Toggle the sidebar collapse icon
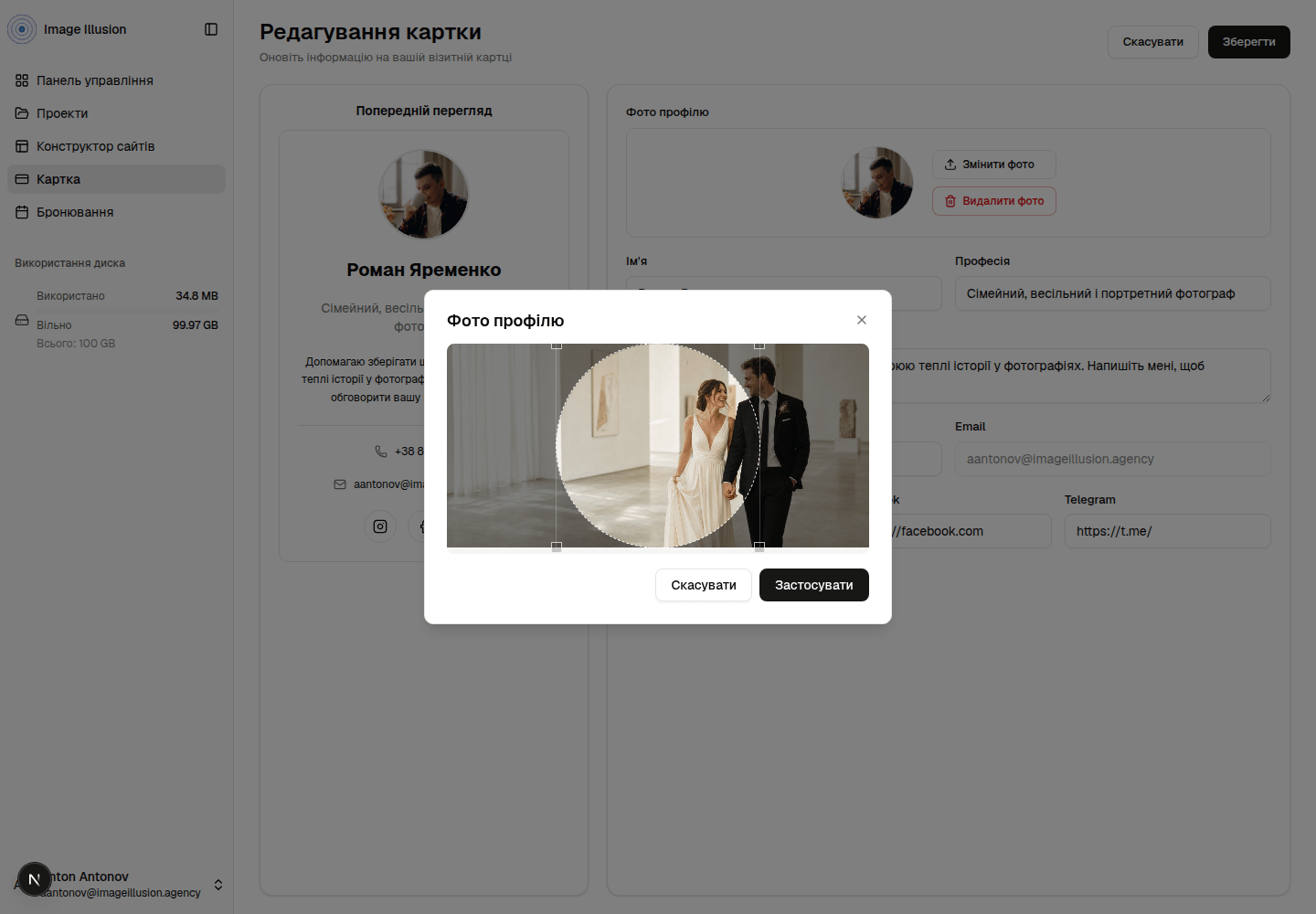Viewport: 1316px width, 914px height. (x=211, y=29)
